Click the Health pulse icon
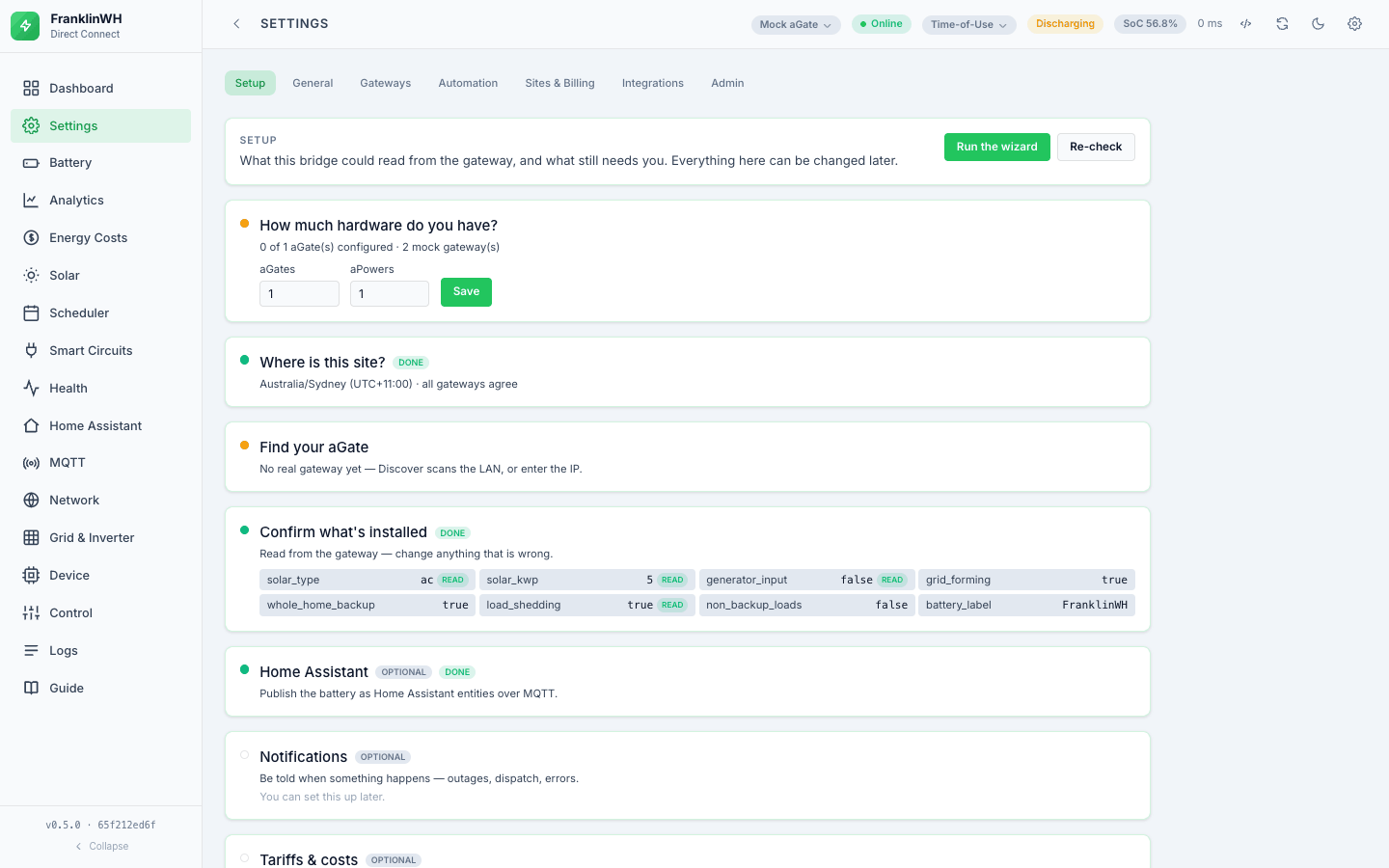 click(31, 389)
